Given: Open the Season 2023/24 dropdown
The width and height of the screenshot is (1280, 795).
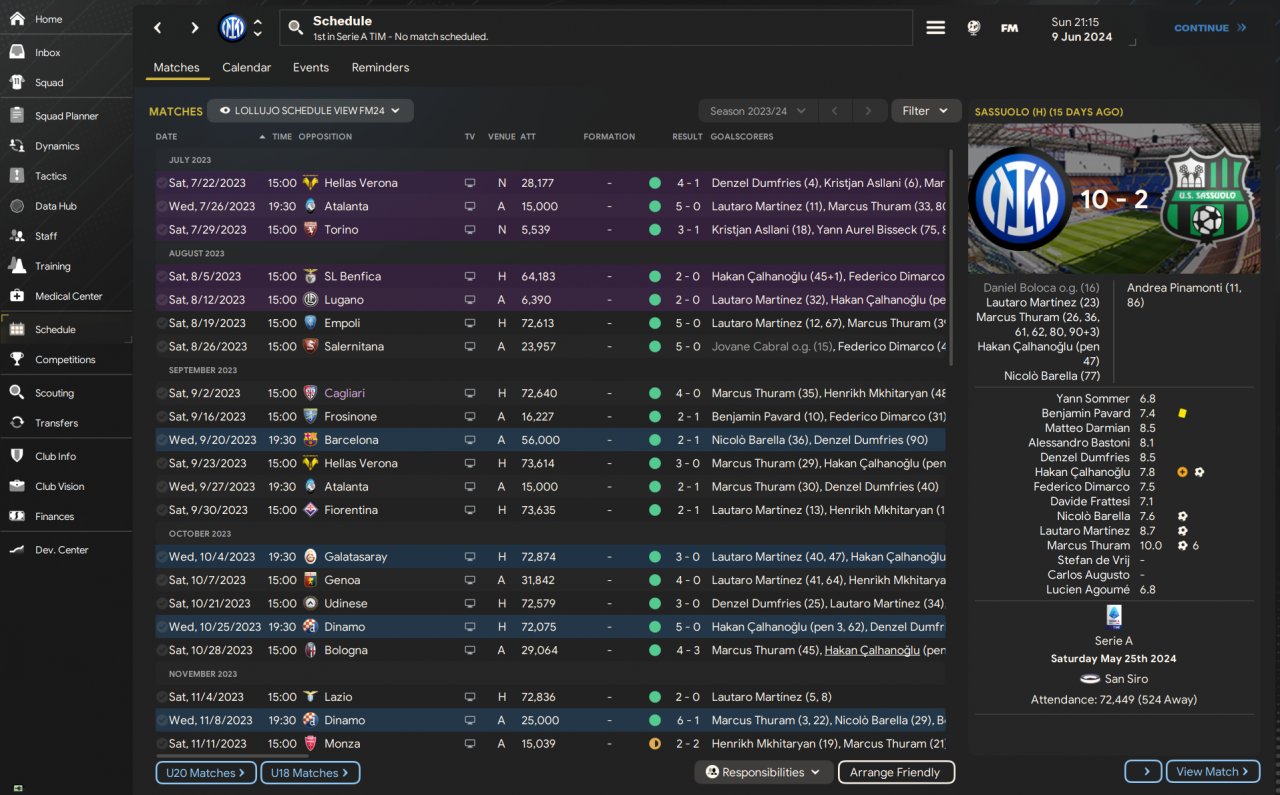Looking at the screenshot, I should point(758,111).
